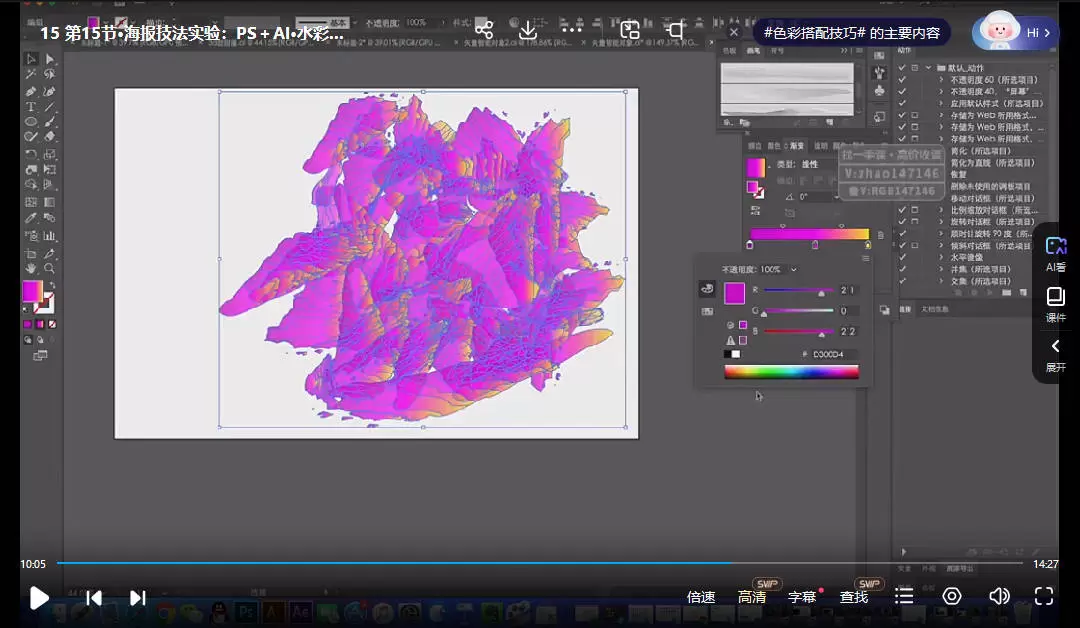
Task: Toggle checkmark for 默认_动作 action set
Action: [x=902, y=68]
